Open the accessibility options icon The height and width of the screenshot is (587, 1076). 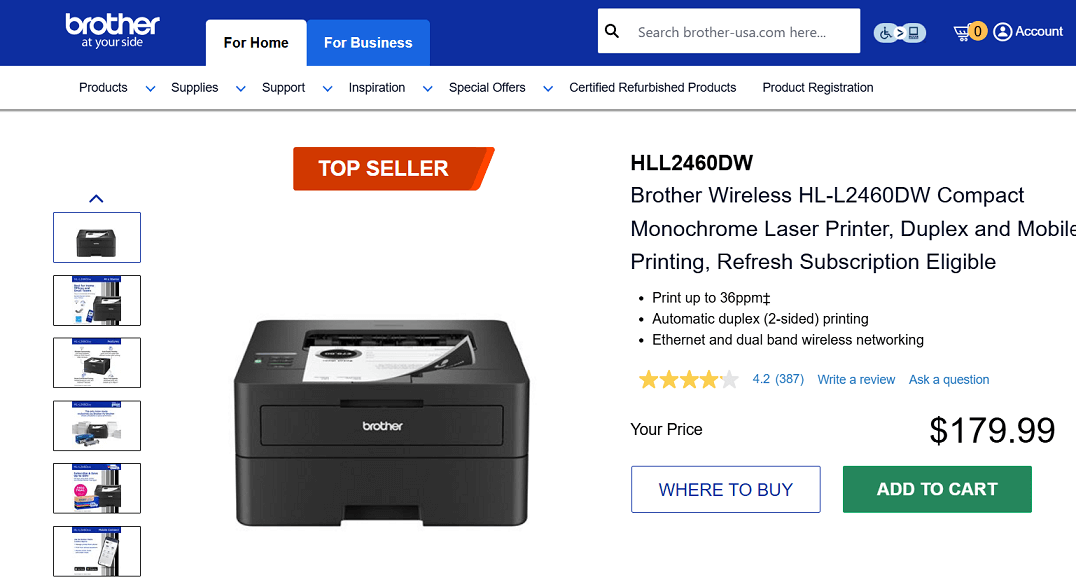click(899, 32)
